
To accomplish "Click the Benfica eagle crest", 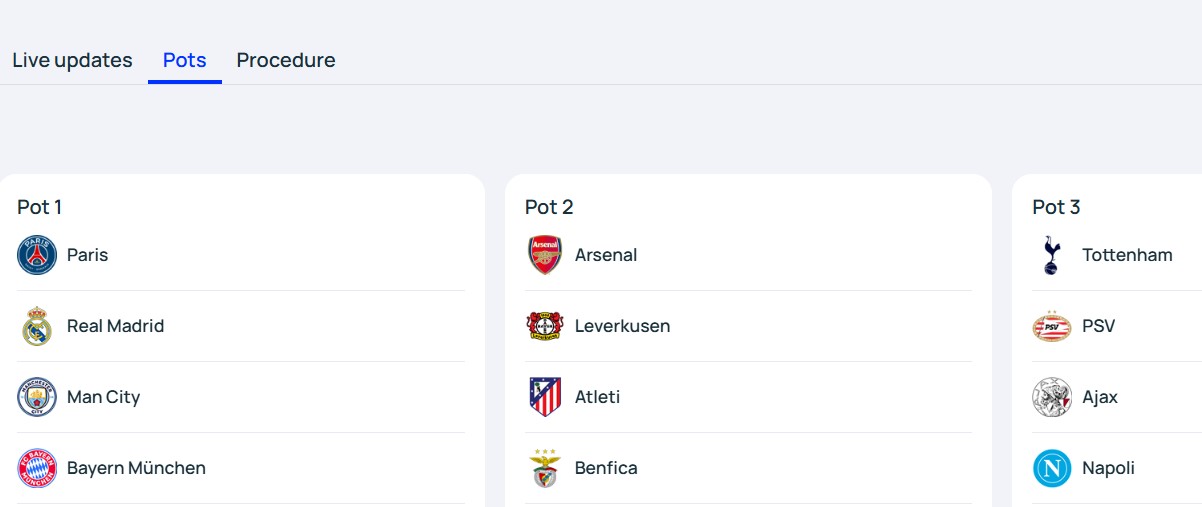I will [x=545, y=468].
